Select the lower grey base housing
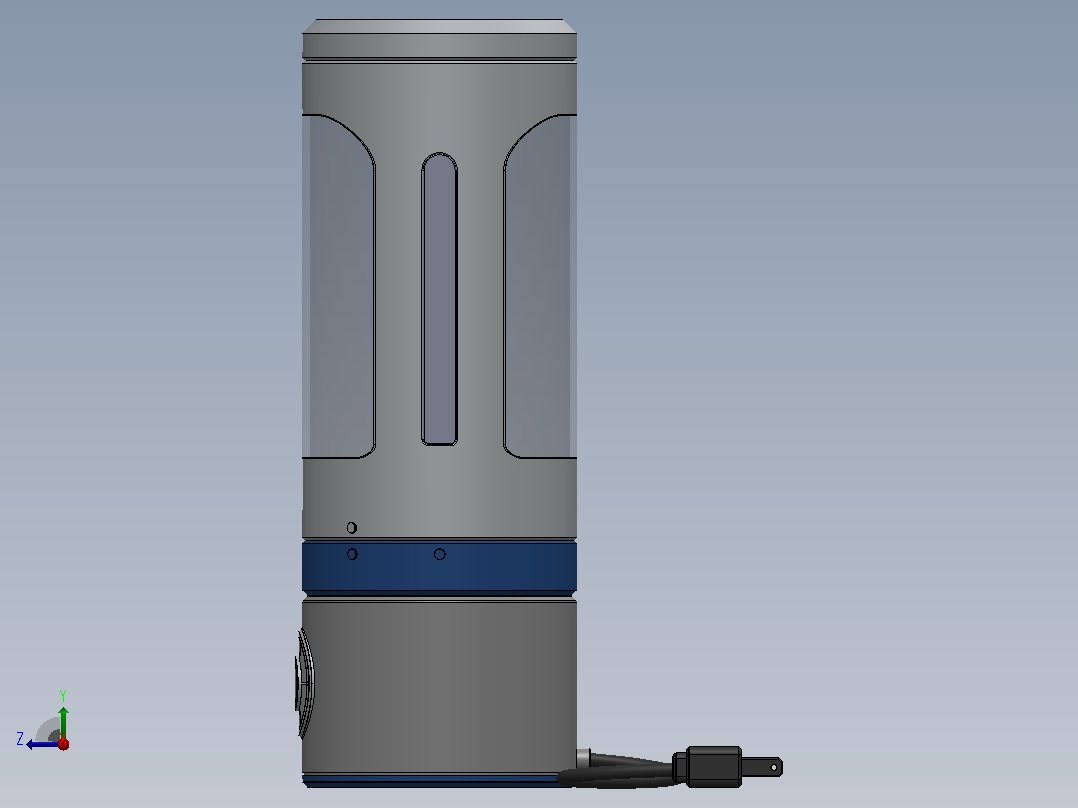Screen dimensions: 1078x808 tap(439, 686)
